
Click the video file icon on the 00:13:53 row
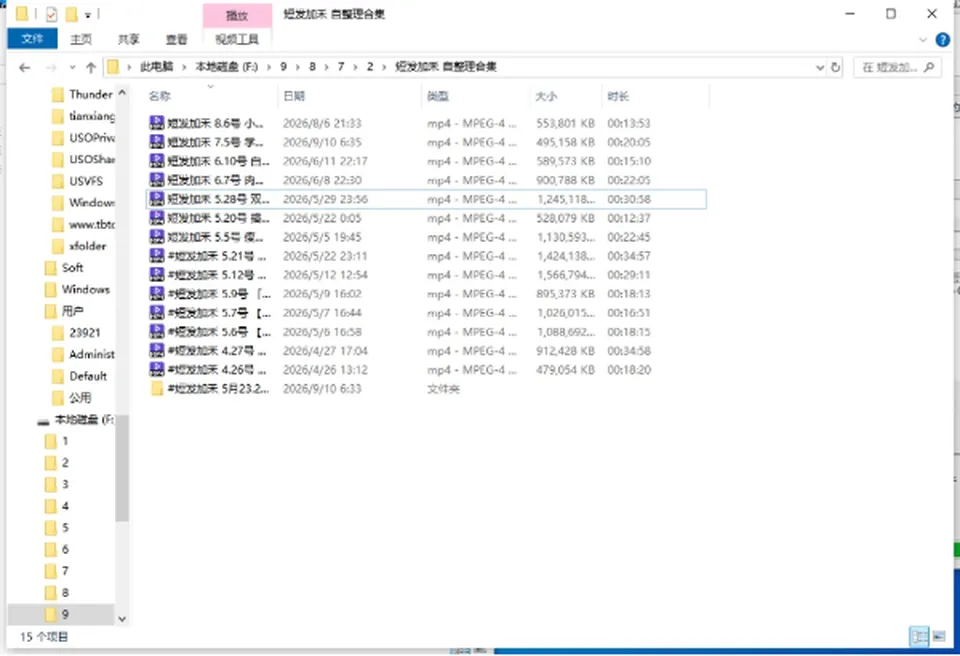(x=157, y=123)
